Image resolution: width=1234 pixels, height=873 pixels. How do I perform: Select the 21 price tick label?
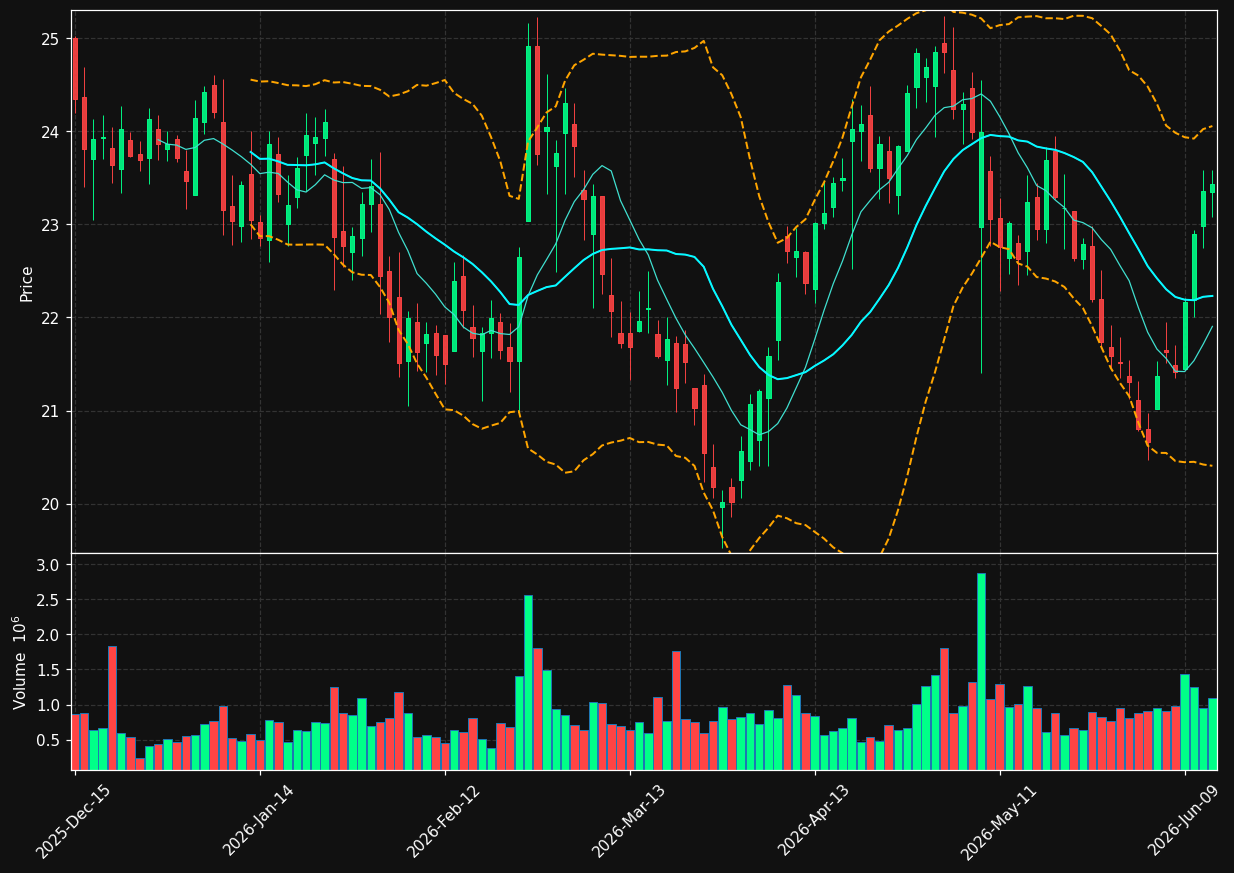click(50, 411)
